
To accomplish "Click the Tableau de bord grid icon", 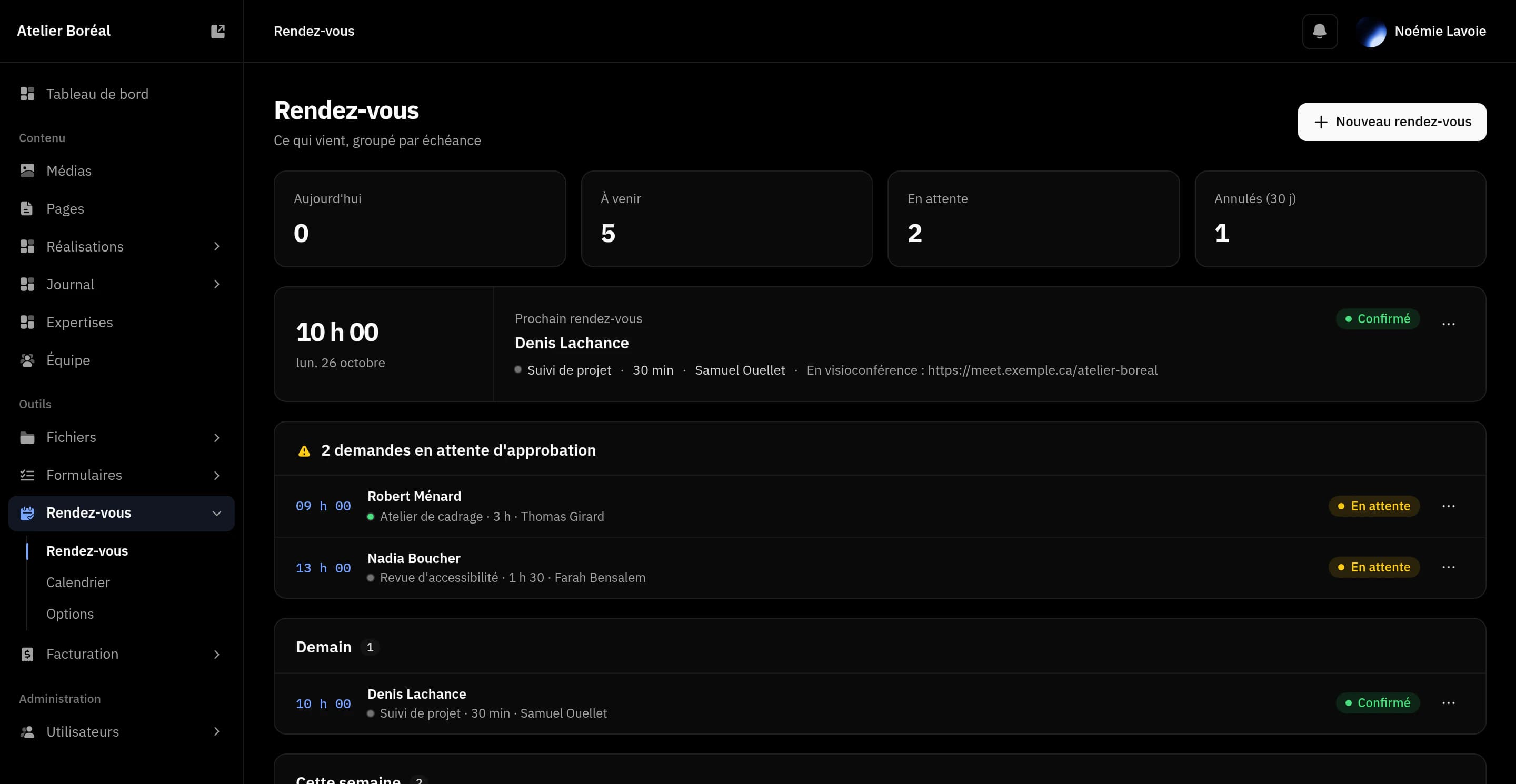I will click(x=27, y=94).
